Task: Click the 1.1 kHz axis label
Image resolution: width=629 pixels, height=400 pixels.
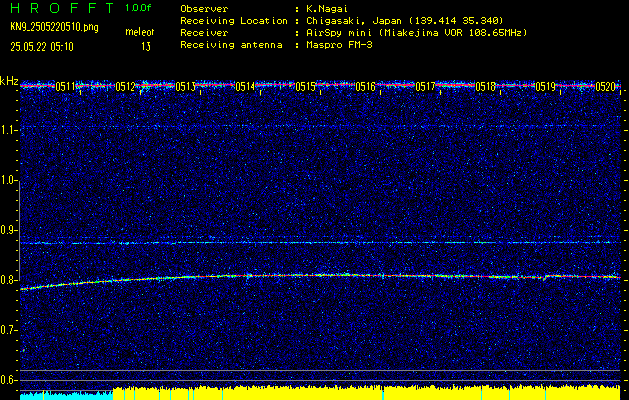Action: [x=8, y=130]
